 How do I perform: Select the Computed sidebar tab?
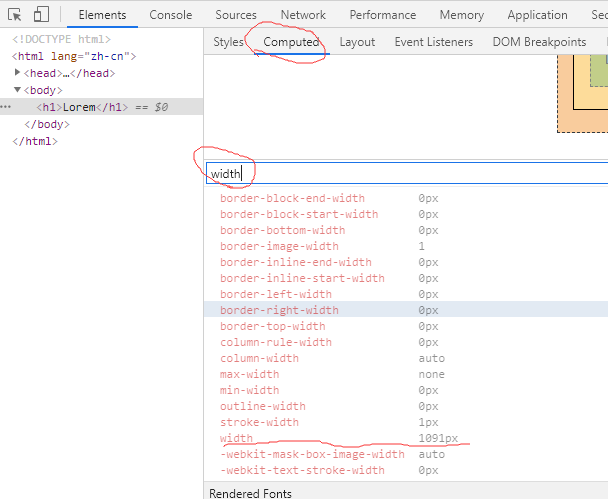pos(291,42)
